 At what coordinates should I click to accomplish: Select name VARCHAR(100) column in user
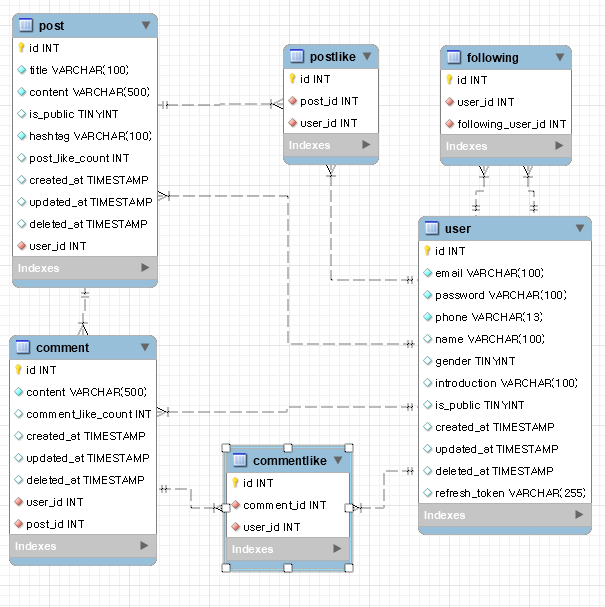(x=505, y=339)
